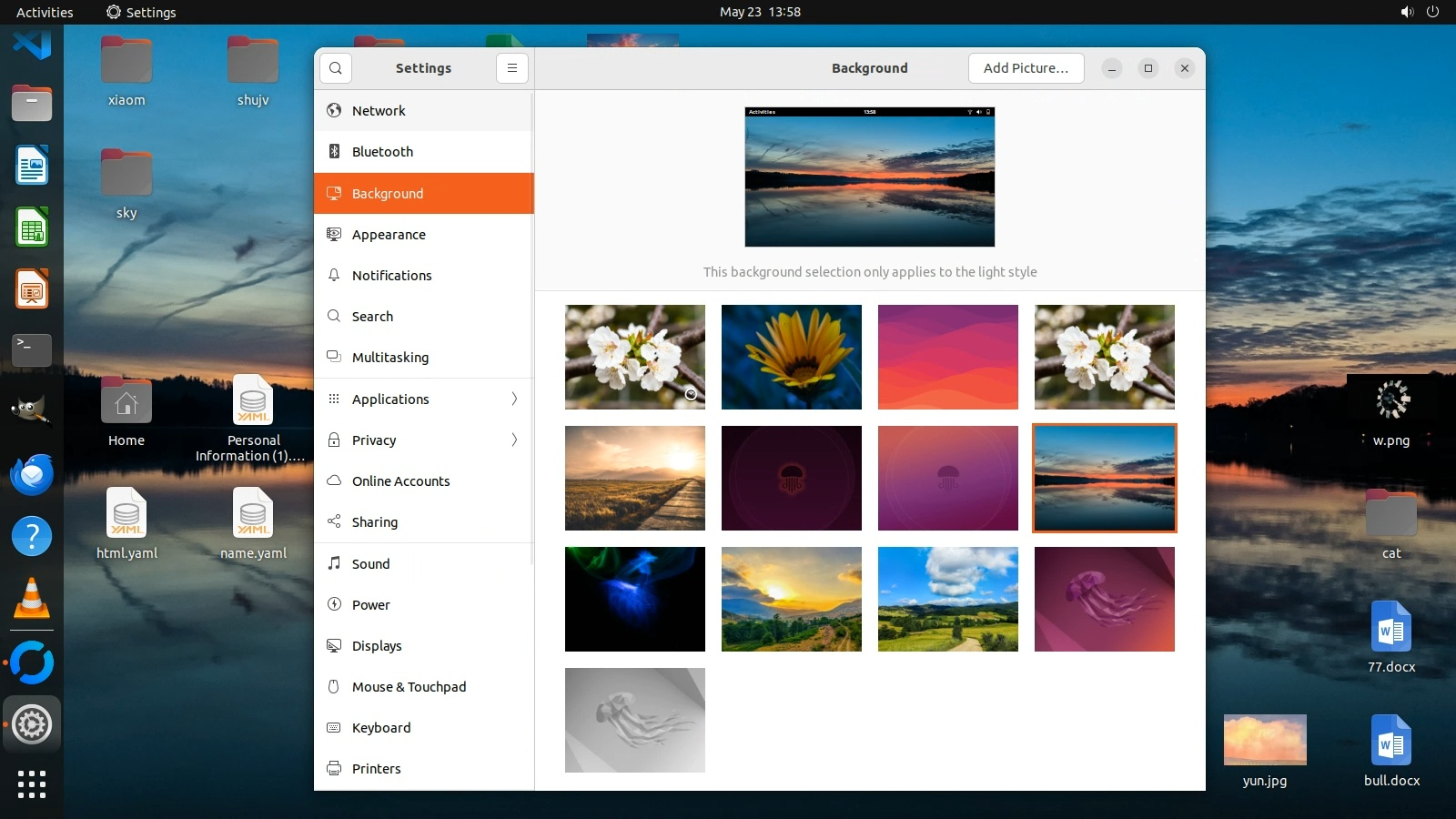Open VLC media player from dock
This screenshot has width=1456, height=819.
click(x=32, y=599)
